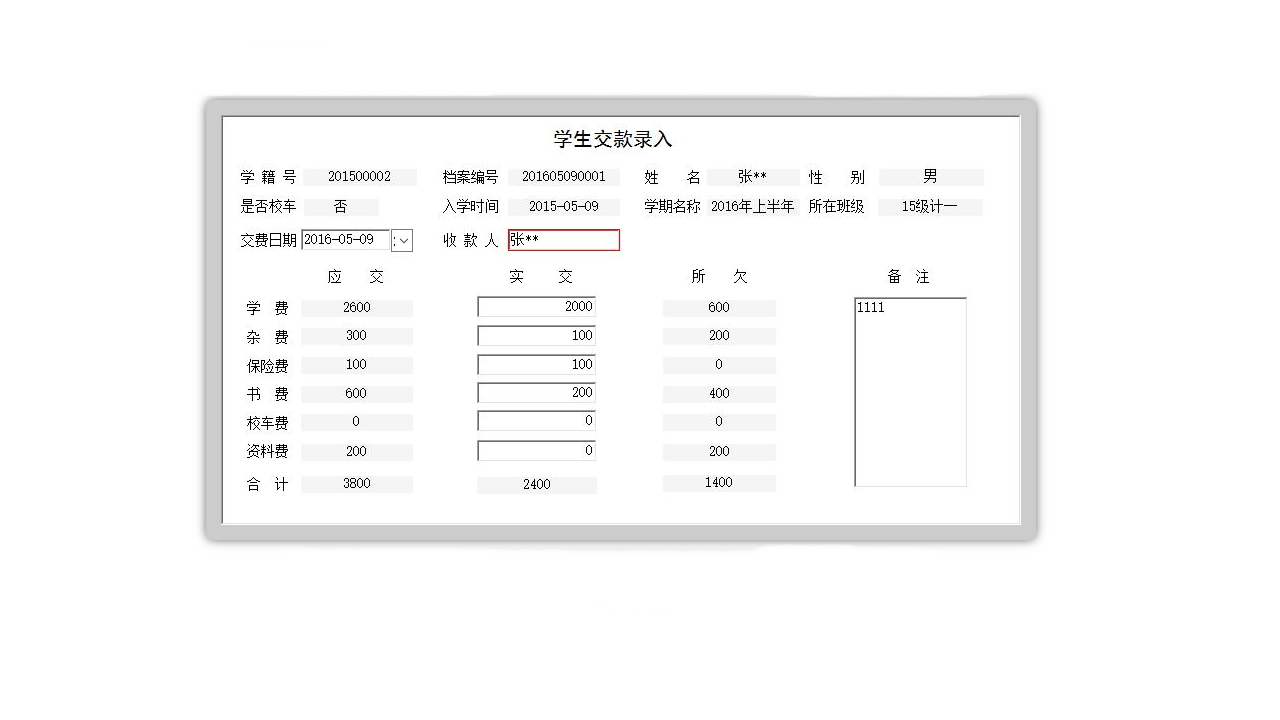Click the 档案编号 field showing 201605090001
This screenshot has height=720, width=1280.
[565, 177]
